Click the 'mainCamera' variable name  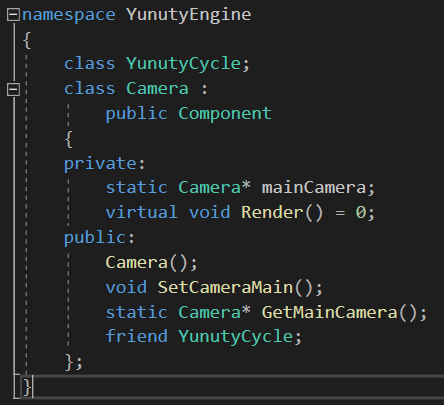pyautogui.click(x=314, y=188)
